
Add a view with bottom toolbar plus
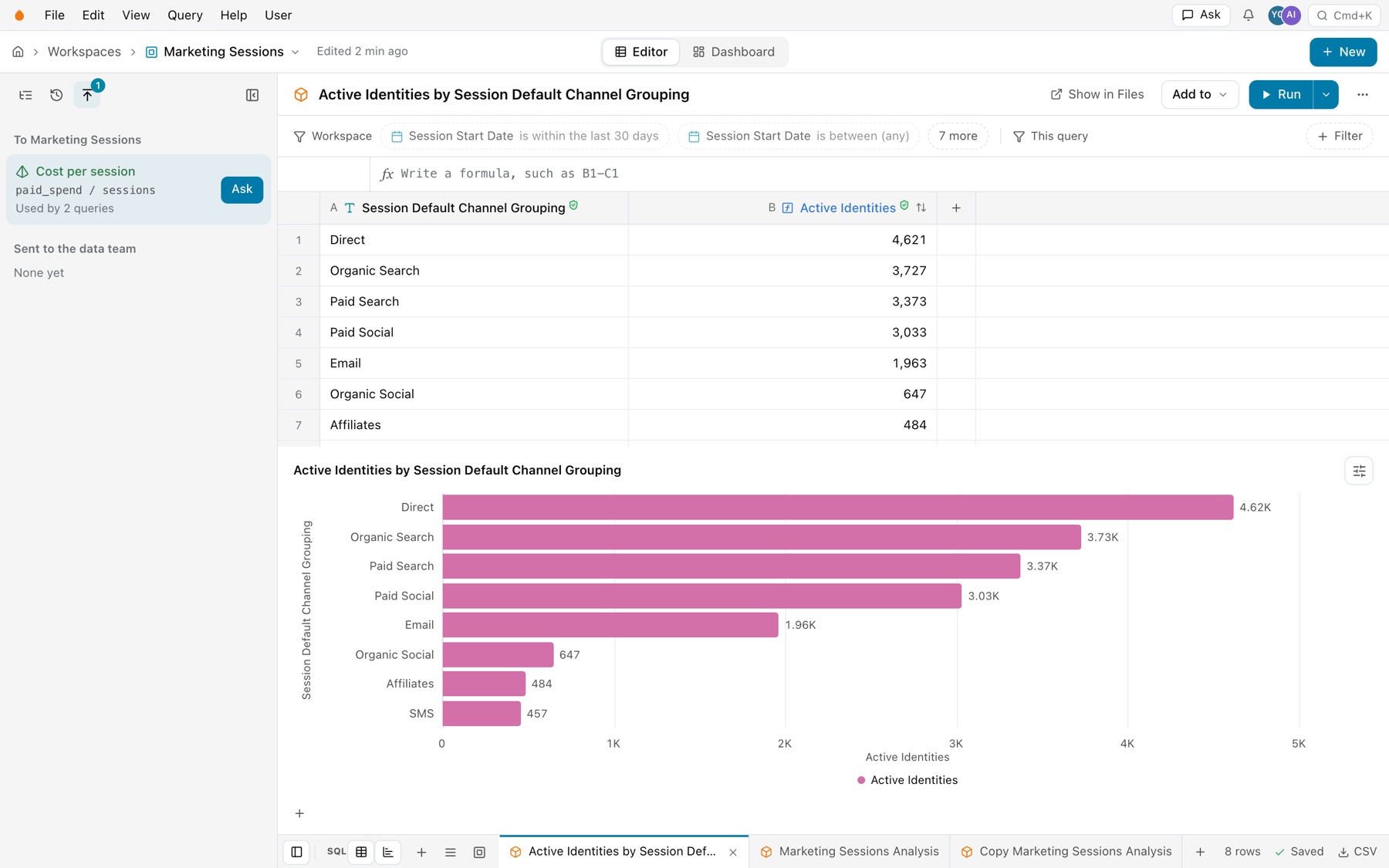coord(421,853)
